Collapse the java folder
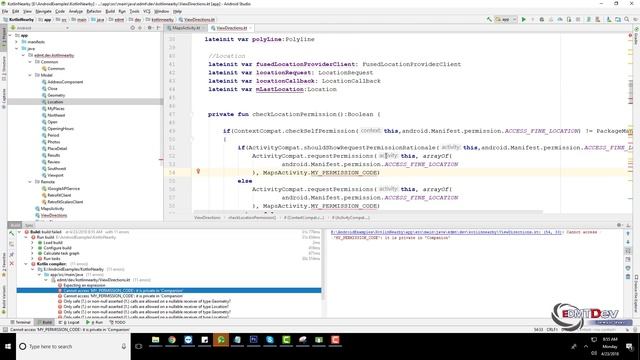The height and width of the screenshot is (360, 640). pos(17,49)
